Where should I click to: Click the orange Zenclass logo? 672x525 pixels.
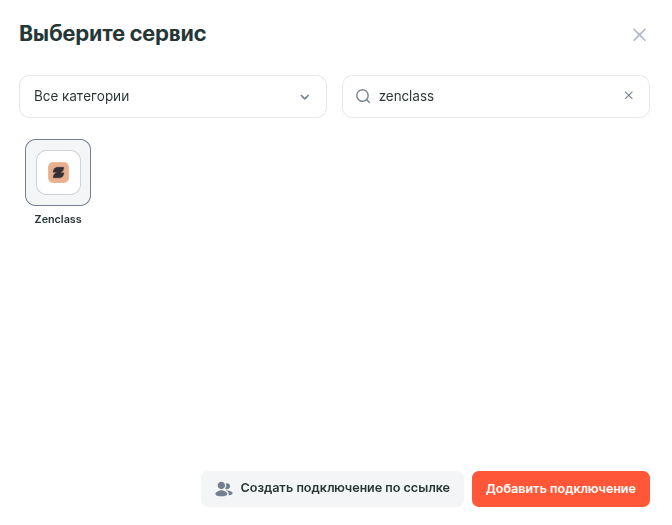click(58, 172)
